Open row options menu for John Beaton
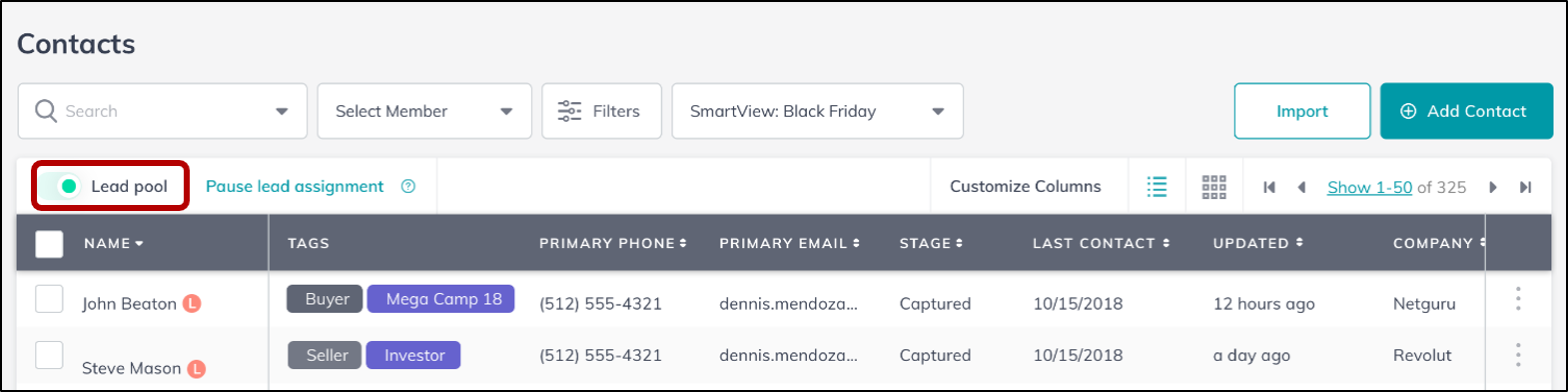 tap(1518, 299)
